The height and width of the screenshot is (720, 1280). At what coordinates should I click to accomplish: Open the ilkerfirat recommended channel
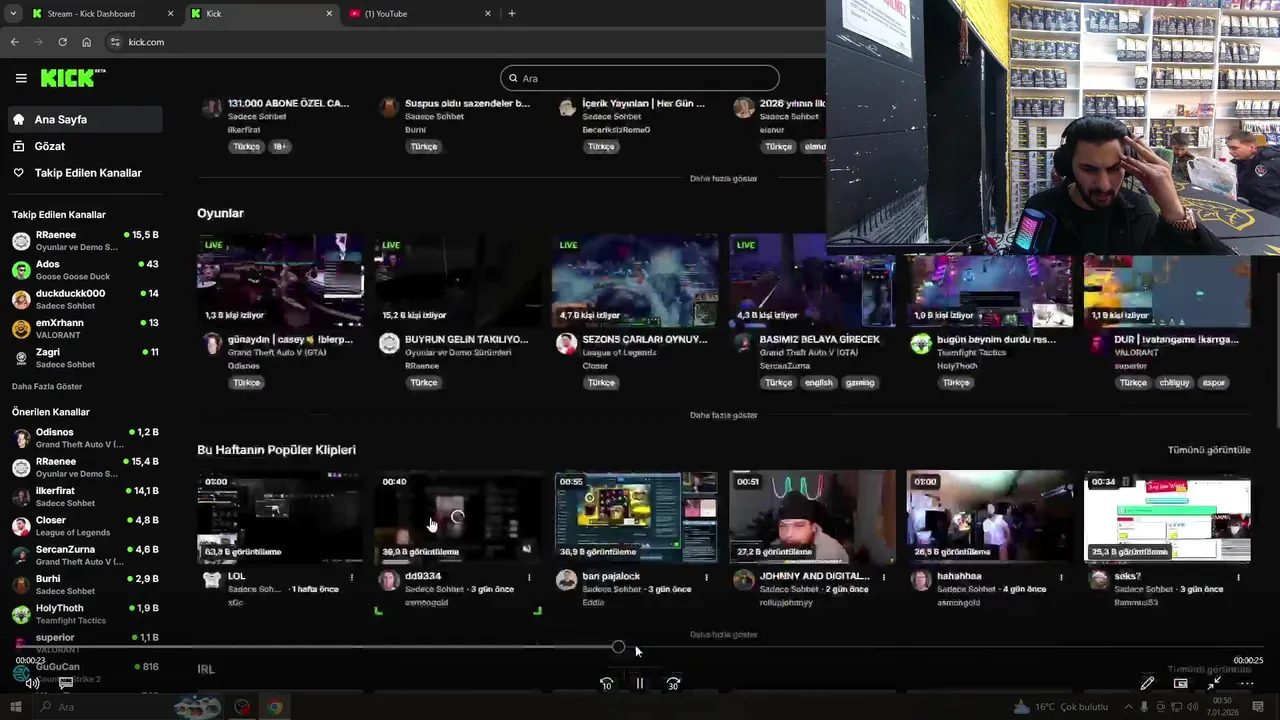point(84,497)
